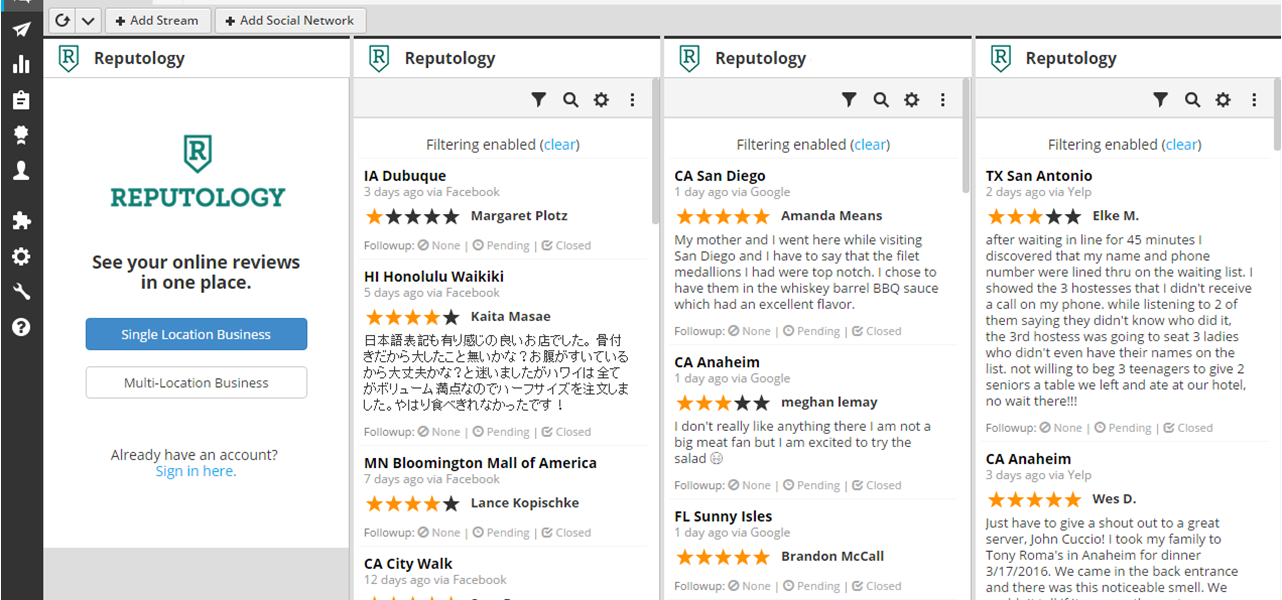The image size is (1282, 600).
Task: Follow the Sign in here link
Action: [196, 471]
